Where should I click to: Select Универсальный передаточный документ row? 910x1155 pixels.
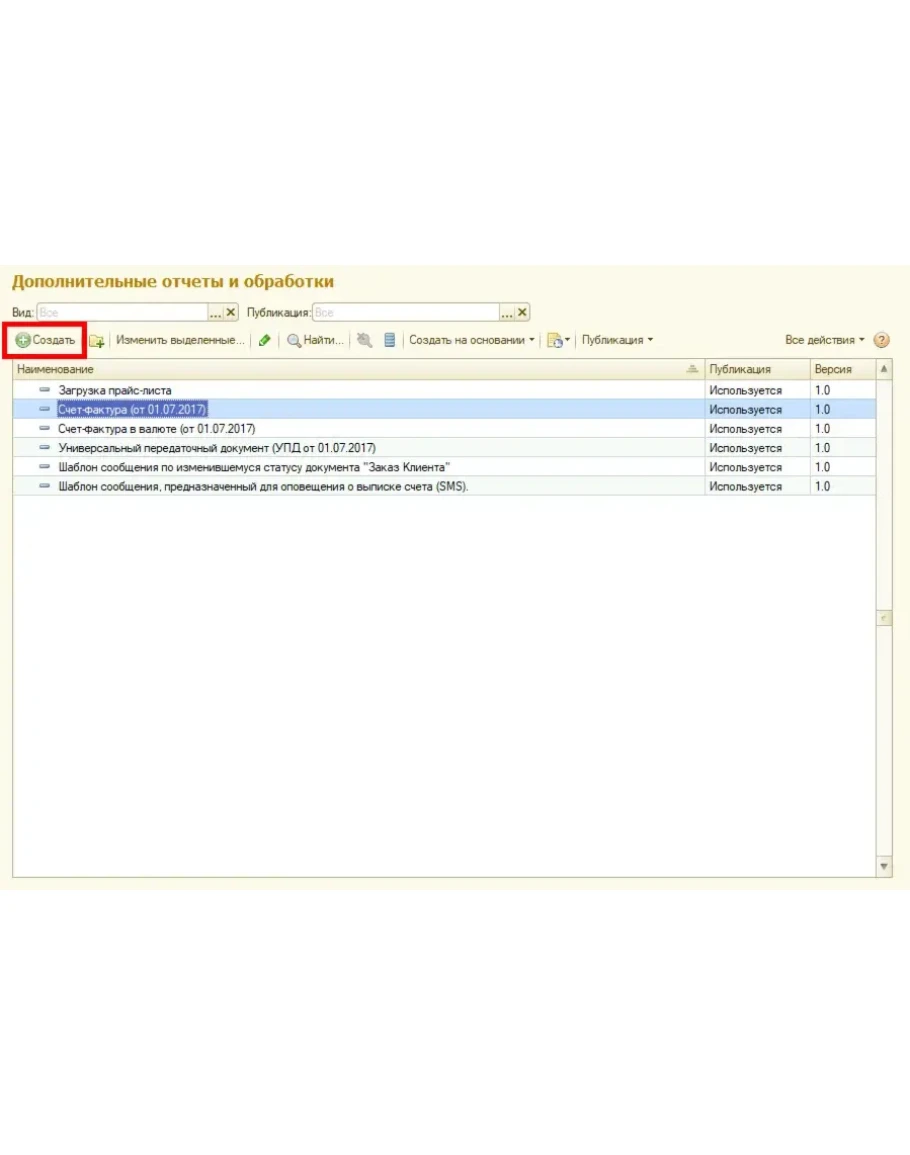pyautogui.click(x=217, y=448)
